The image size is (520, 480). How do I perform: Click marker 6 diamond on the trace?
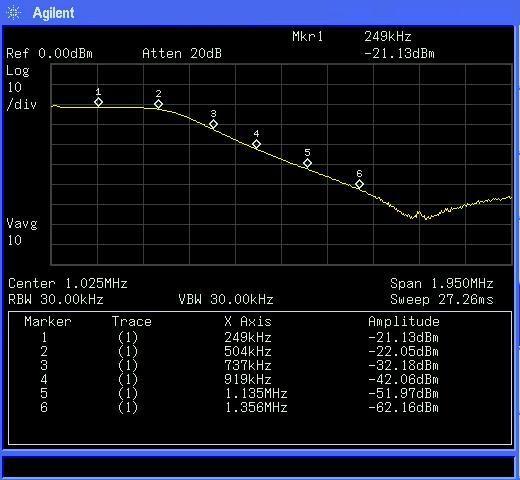tap(359, 184)
